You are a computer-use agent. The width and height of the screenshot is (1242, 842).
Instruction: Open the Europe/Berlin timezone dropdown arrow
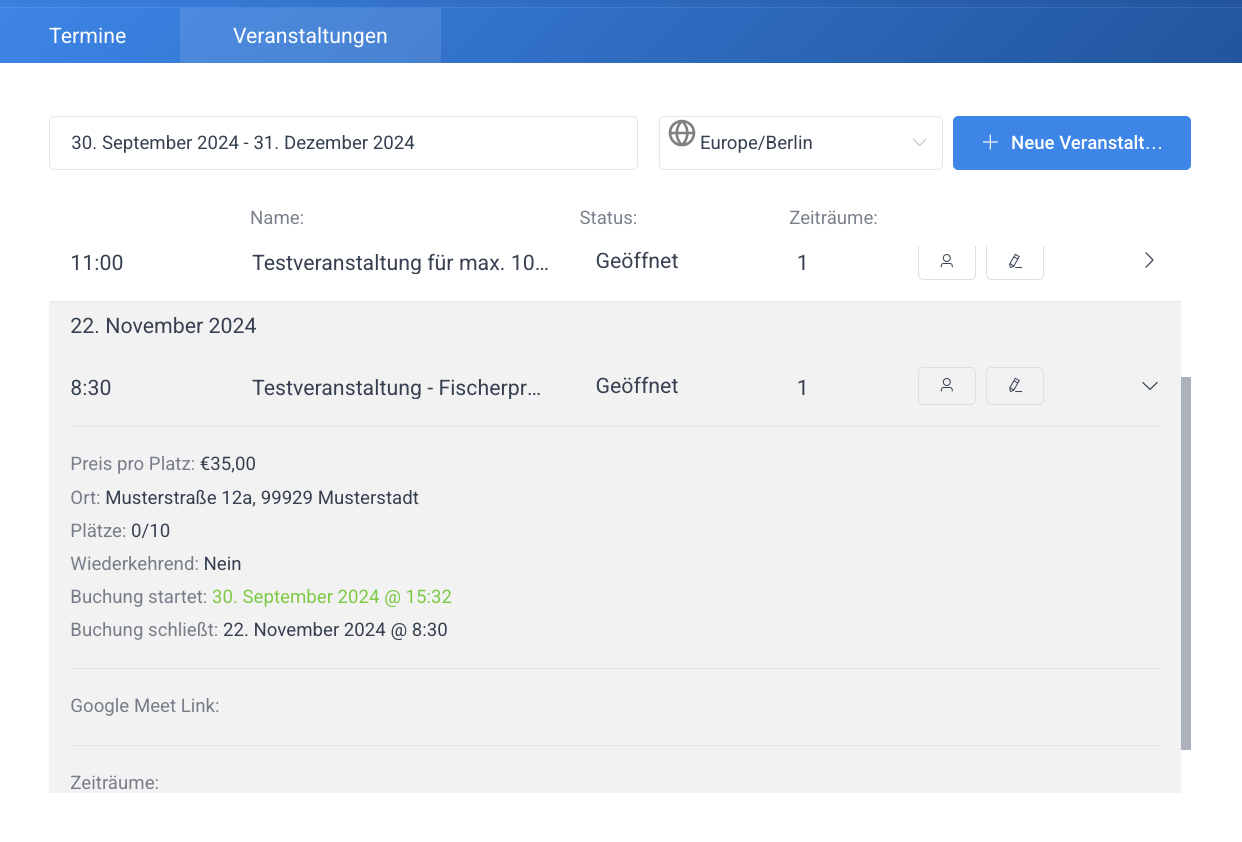pyautogui.click(x=919, y=143)
